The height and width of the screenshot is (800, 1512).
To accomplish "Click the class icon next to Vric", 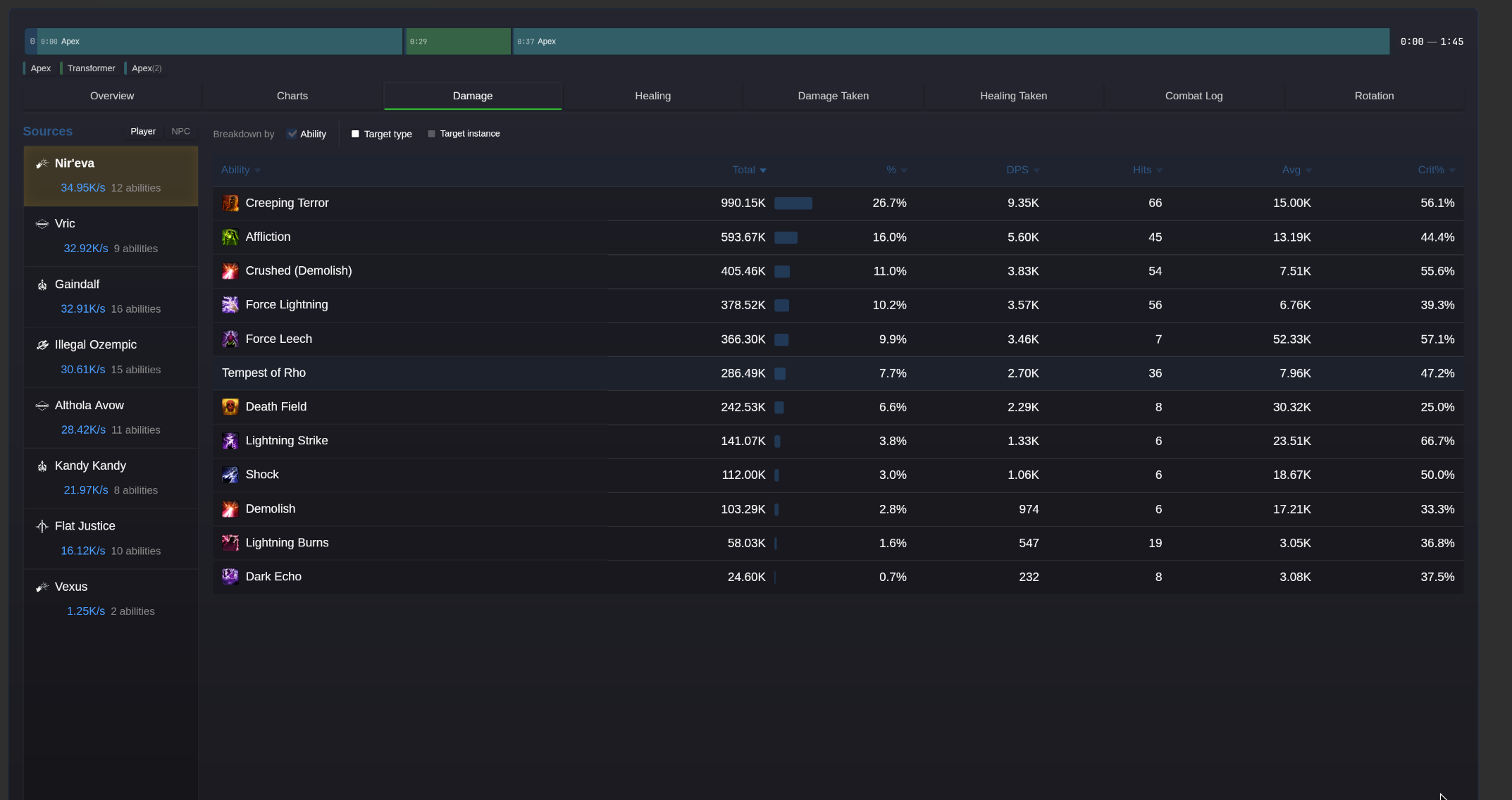I will point(42,224).
